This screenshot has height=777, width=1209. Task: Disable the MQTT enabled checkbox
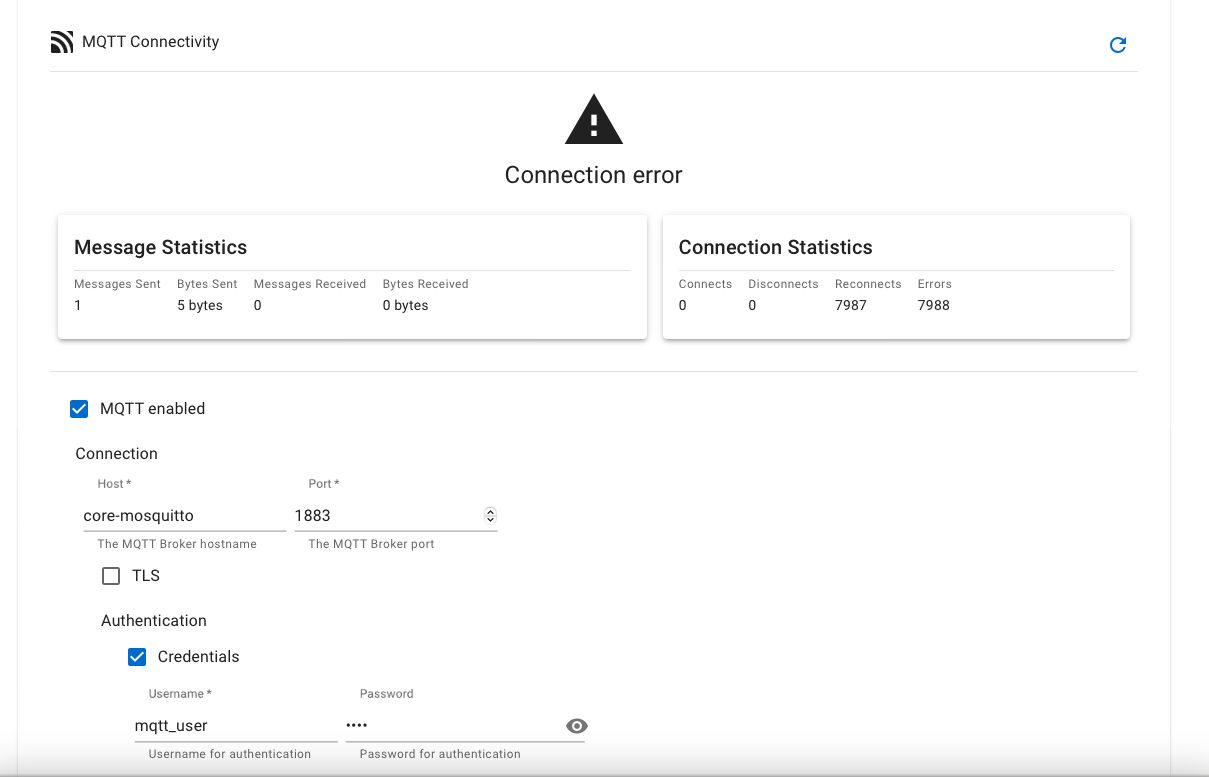(x=79, y=409)
